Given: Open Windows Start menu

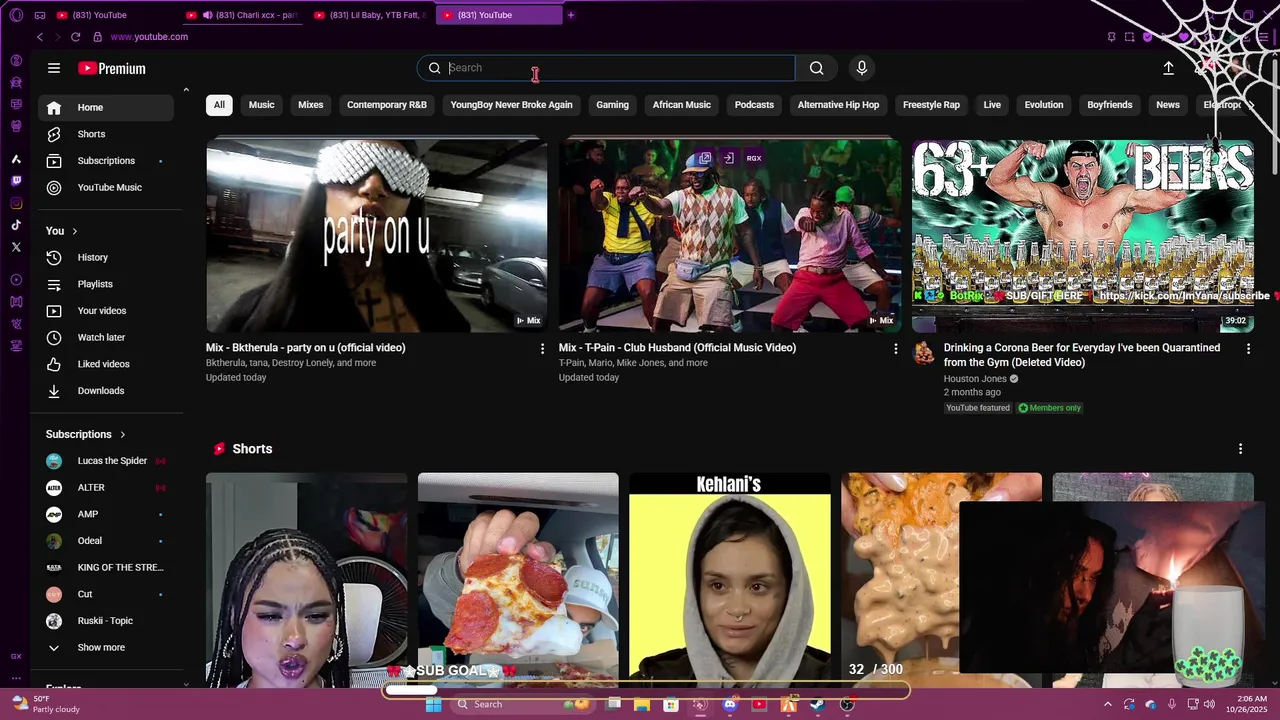Looking at the screenshot, I should pyautogui.click(x=433, y=705).
